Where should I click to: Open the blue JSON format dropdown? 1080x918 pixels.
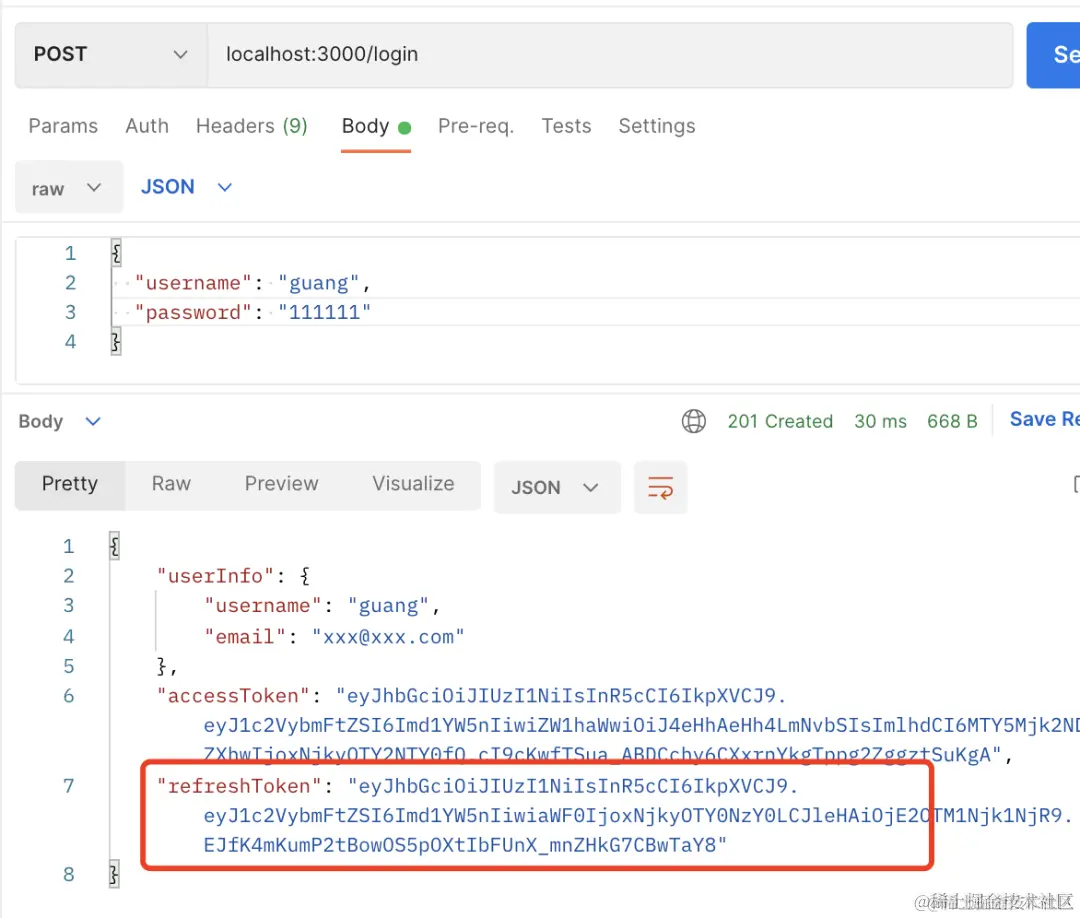click(186, 187)
